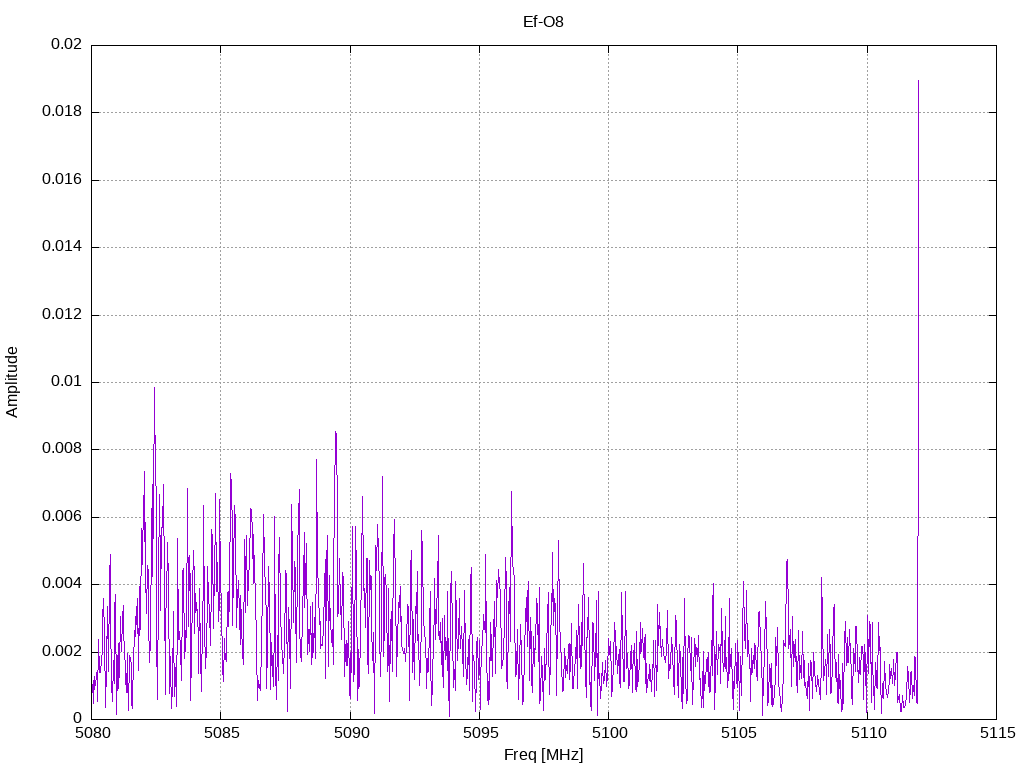Screen dimensions: 1024x768
Task: Click the 5105 x-axis tick label
Action: [x=737, y=733]
